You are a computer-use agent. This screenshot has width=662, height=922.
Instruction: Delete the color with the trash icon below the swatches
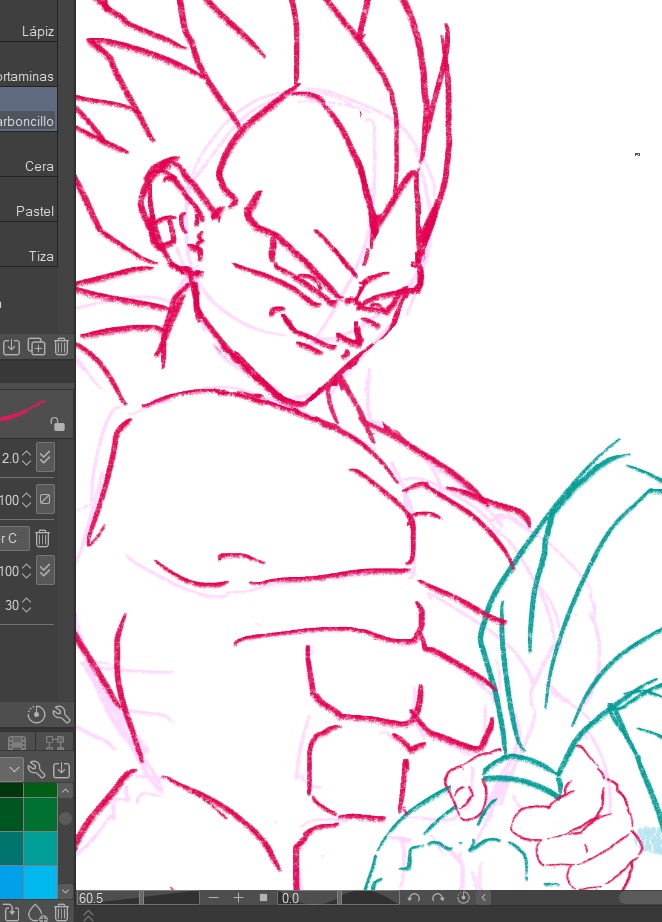point(61,911)
